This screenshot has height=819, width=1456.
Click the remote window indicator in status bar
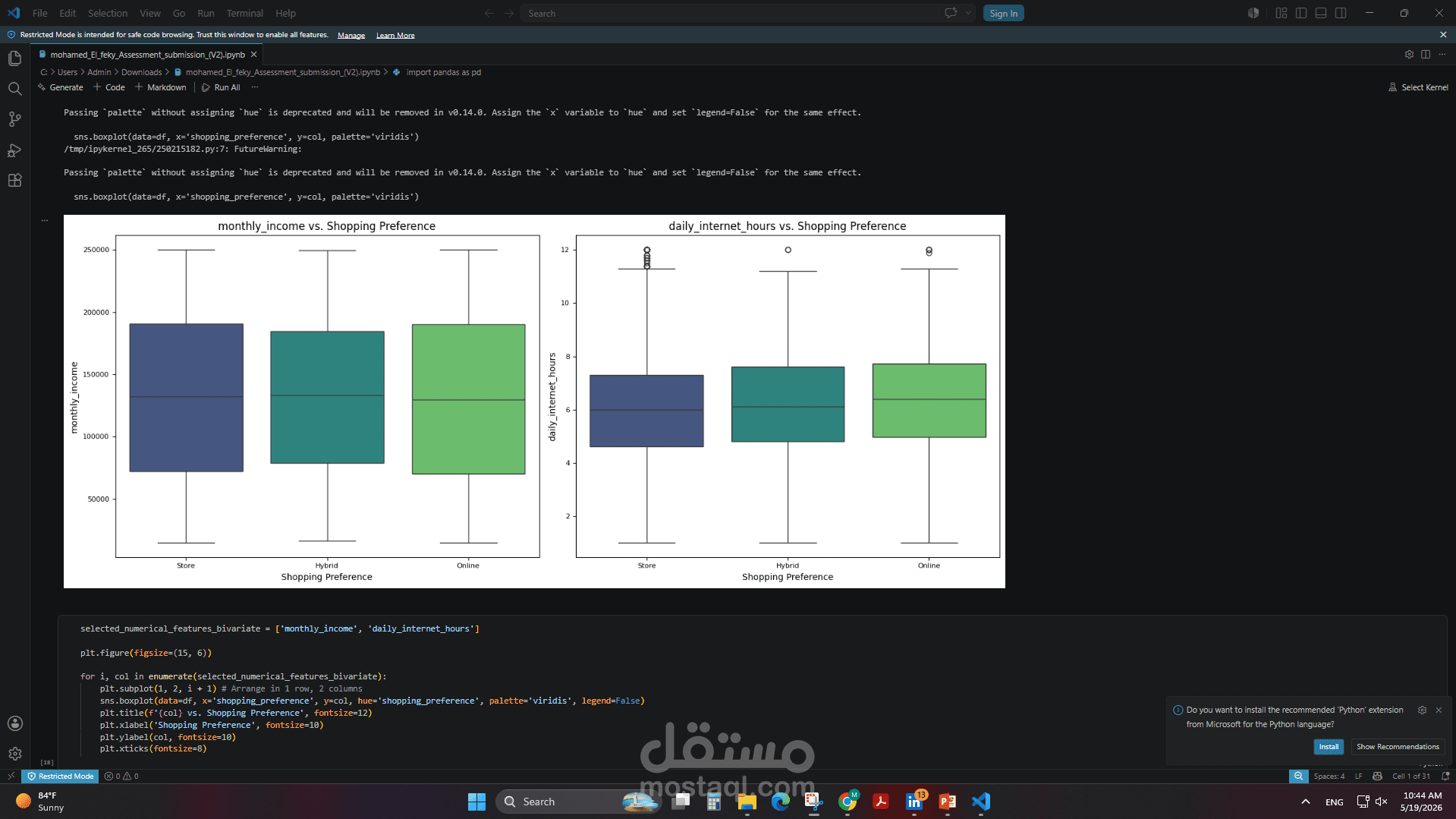coord(11,776)
